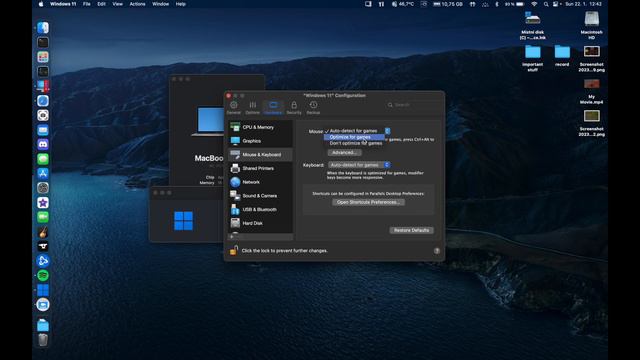Open the Security tab with lock icon

point(294,108)
